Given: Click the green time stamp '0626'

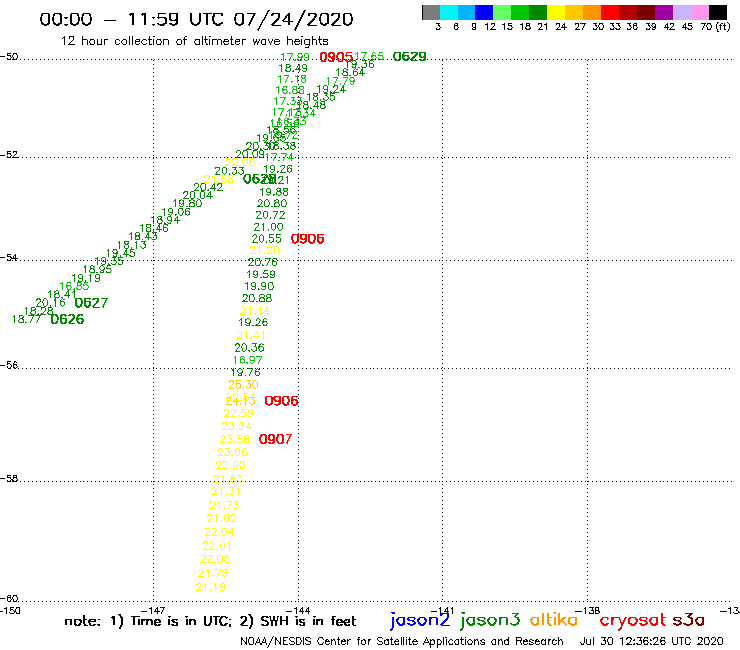Looking at the screenshot, I should pos(67,320).
